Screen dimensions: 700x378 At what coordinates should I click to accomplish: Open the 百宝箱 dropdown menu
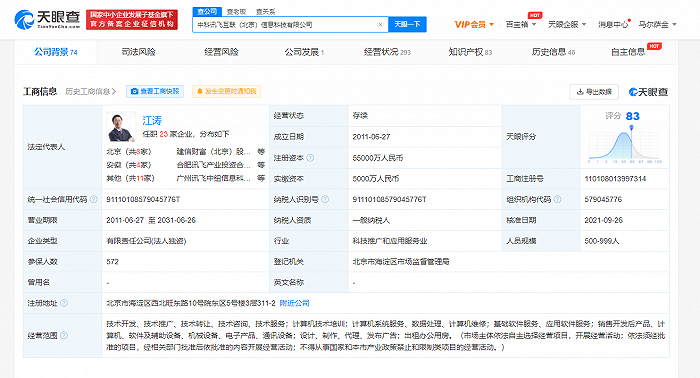click(x=521, y=25)
